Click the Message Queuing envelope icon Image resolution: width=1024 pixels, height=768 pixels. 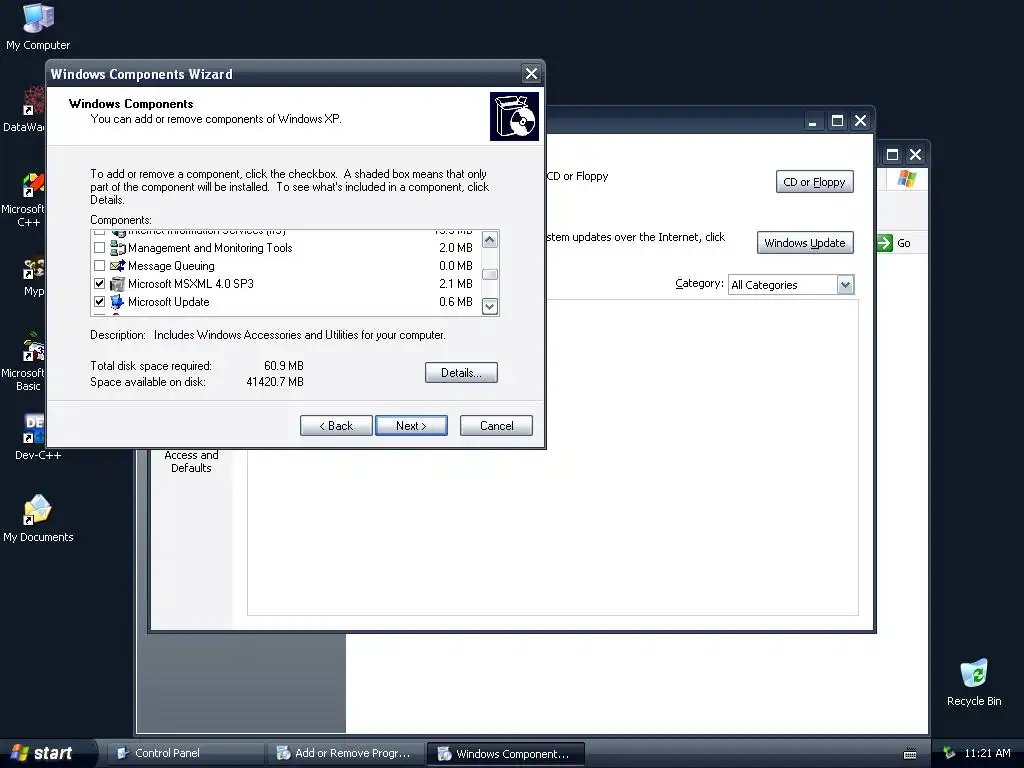(118, 266)
